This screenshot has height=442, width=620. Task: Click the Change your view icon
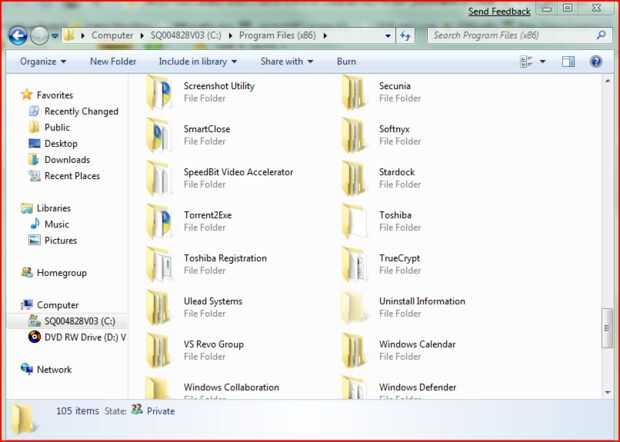tap(526, 62)
